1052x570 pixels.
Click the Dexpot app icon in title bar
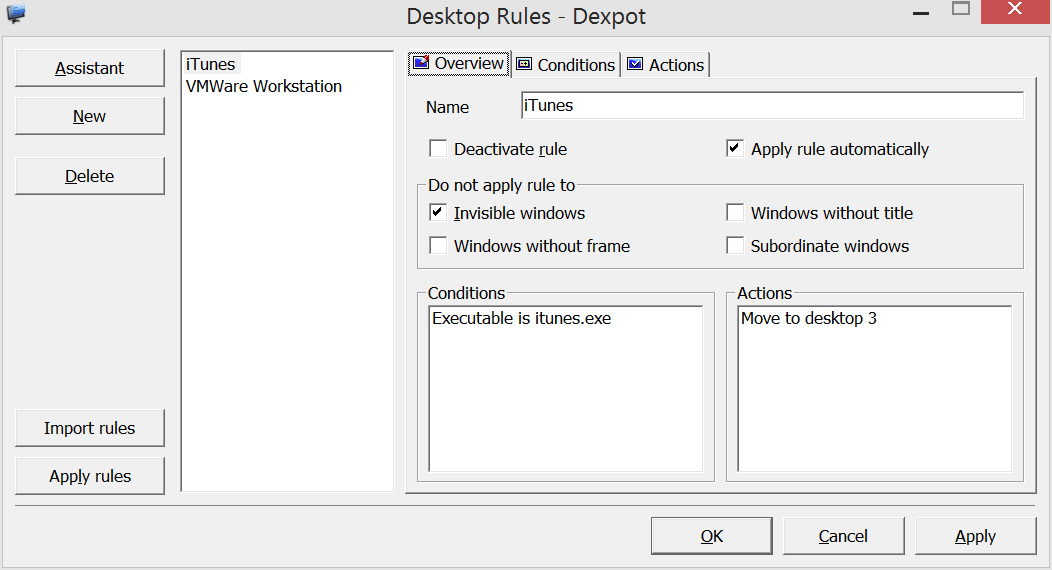pos(15,13)
